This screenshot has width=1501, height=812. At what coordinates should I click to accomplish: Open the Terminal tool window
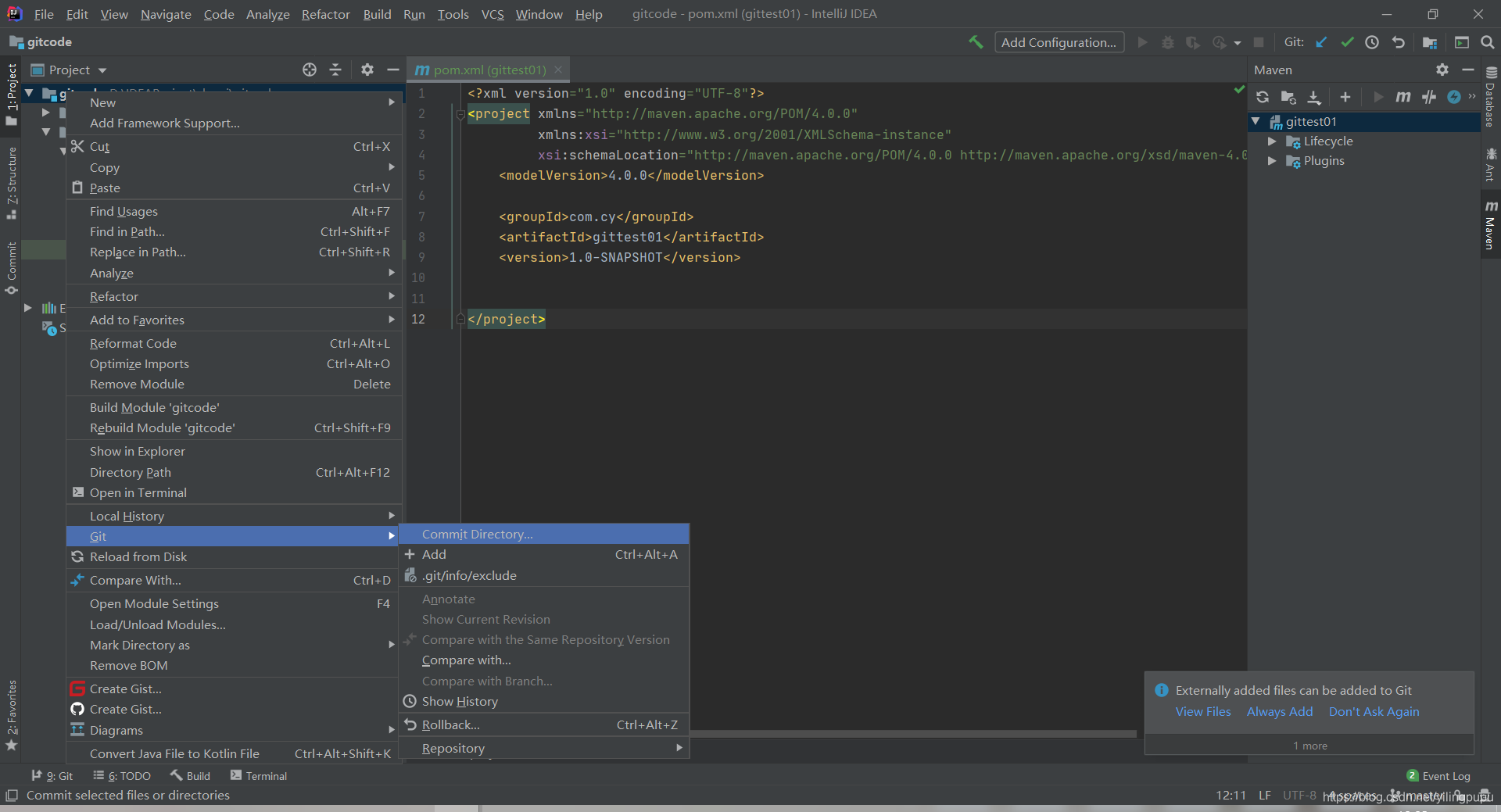tap(259, 776)
